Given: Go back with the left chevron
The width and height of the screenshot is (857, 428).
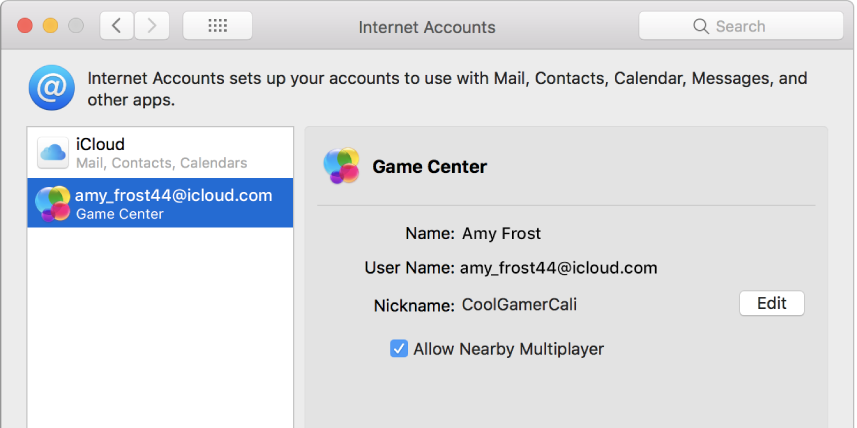Looking at the screenshot, I should (x=117, y=26).
